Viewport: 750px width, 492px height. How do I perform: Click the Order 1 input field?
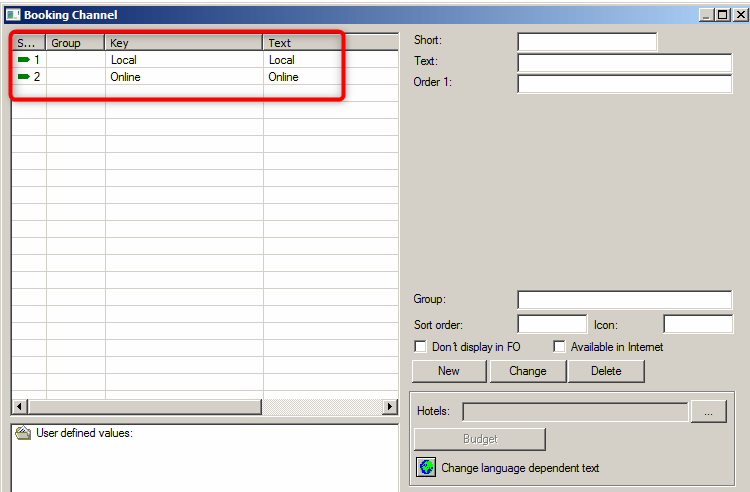point(624,83)
